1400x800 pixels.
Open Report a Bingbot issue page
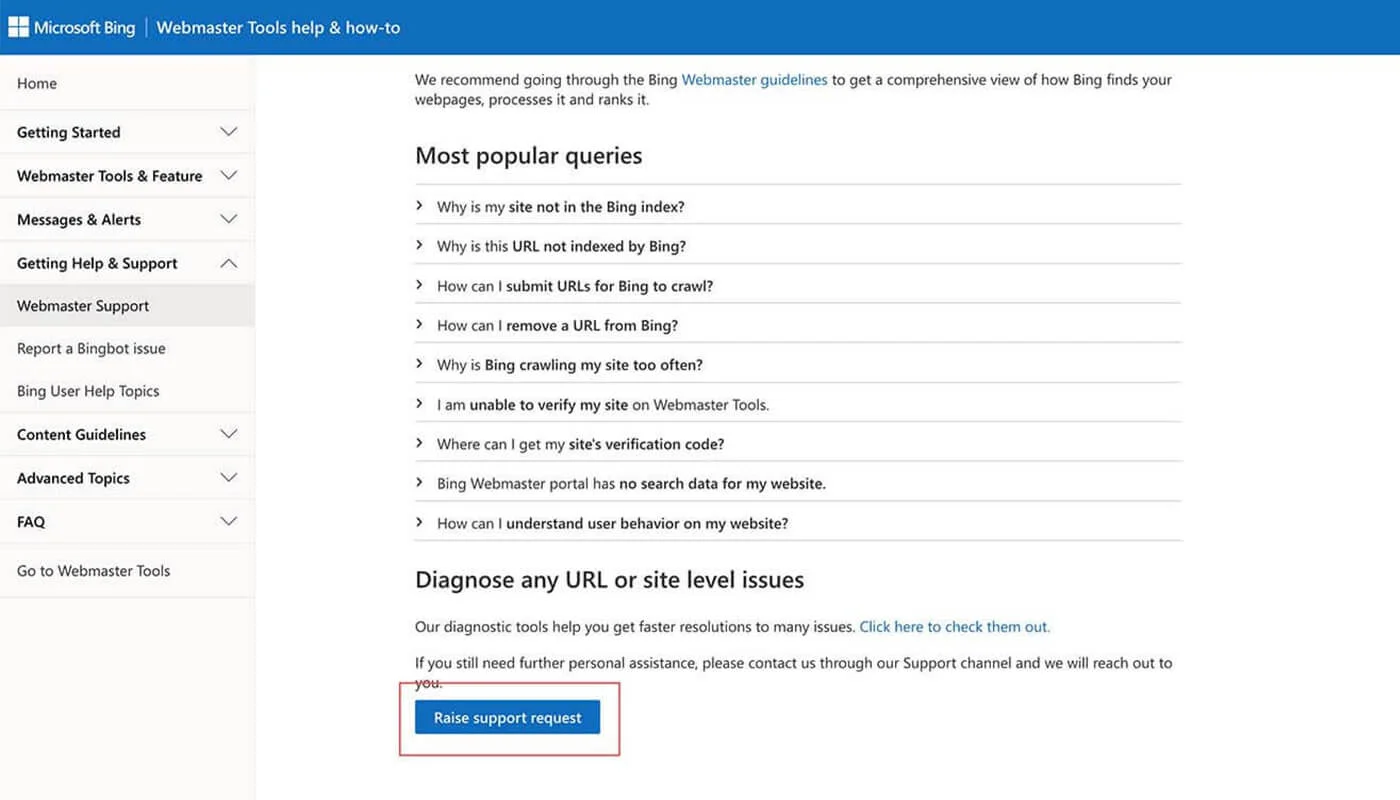click(x=91, y=349)
